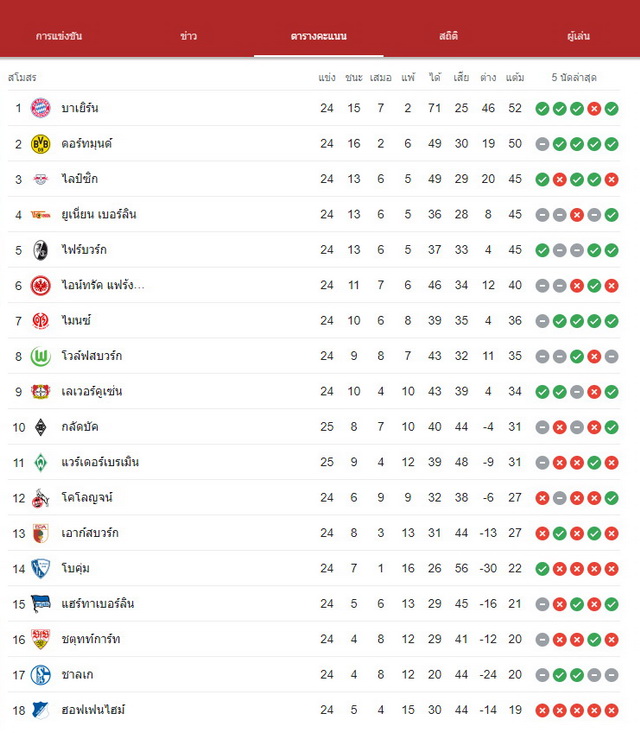Screen dimensions: 640x733
Task: Switch to the การแข่งขัน tab
Action: coord(59,36)
